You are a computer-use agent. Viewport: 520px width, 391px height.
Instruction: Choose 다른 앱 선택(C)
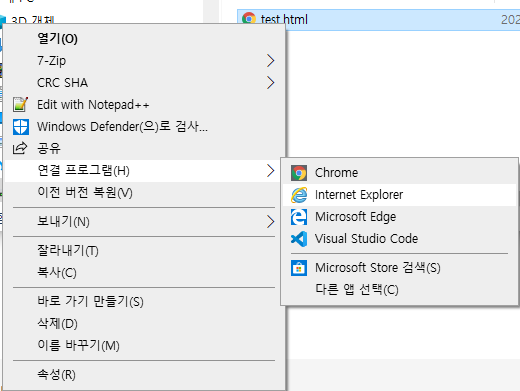click(399, 290)
